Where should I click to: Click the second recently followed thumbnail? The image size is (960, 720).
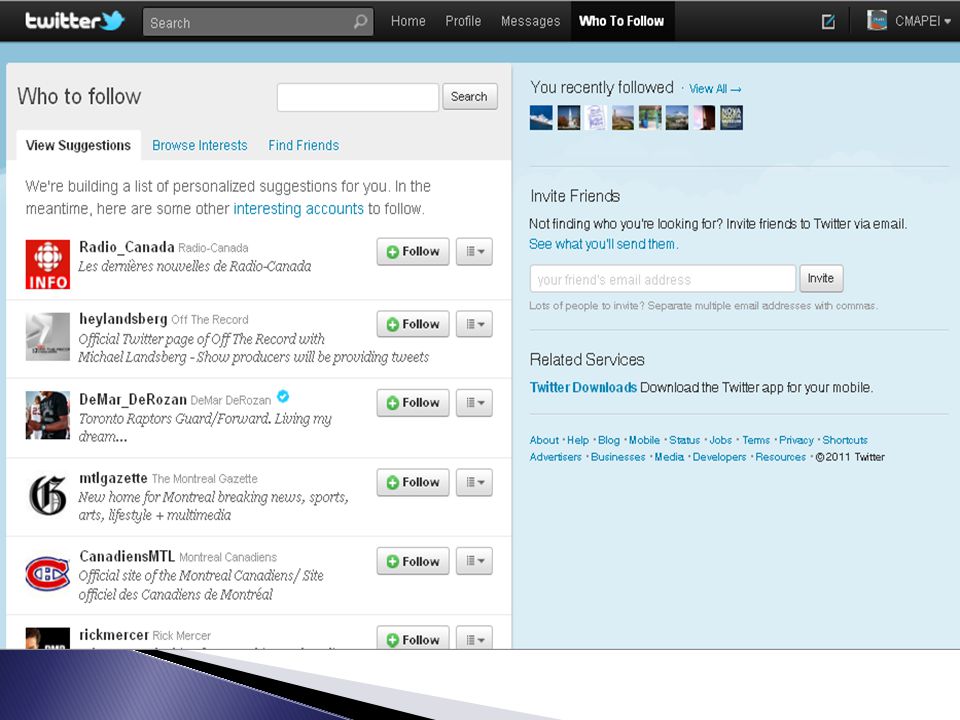click(568, 118)
